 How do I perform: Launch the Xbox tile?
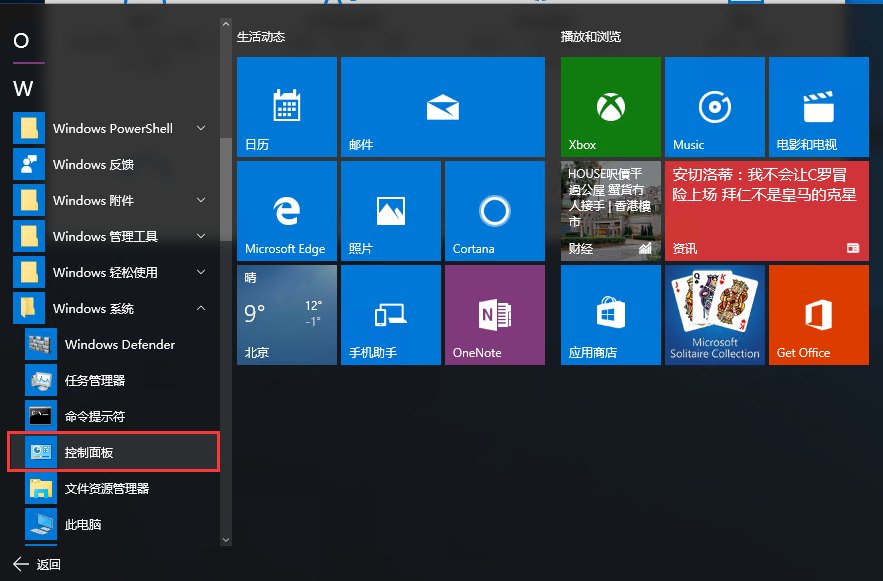[610, 106]
